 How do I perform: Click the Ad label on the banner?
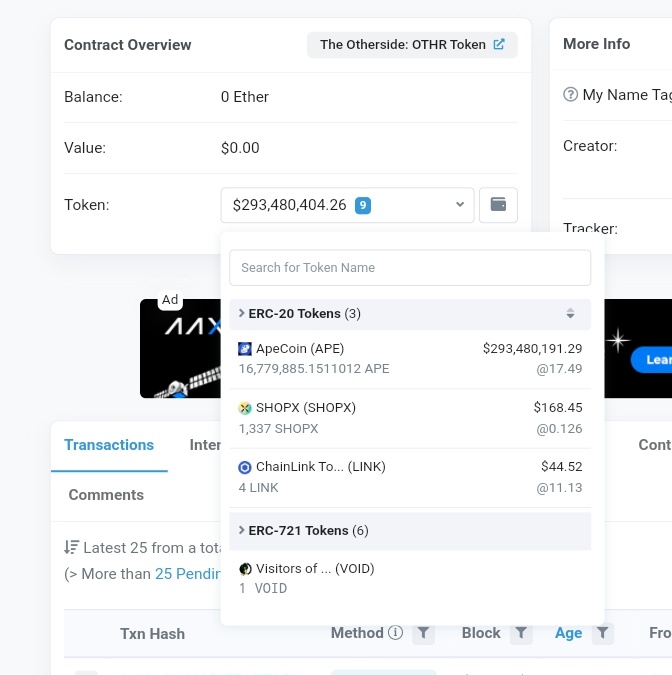tap(170, 300)
